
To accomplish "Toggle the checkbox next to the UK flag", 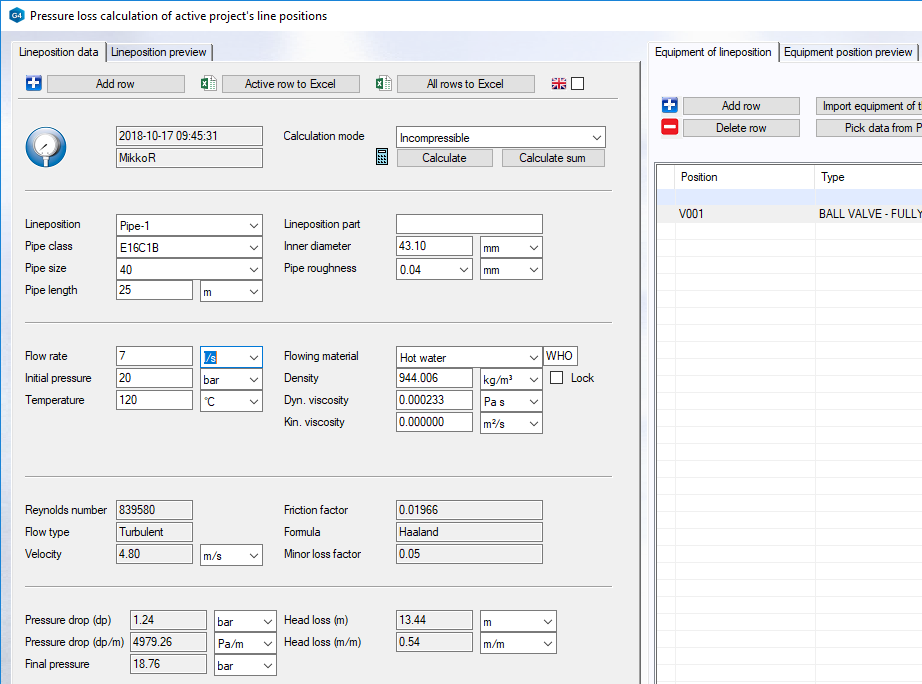I will (577, 84).
